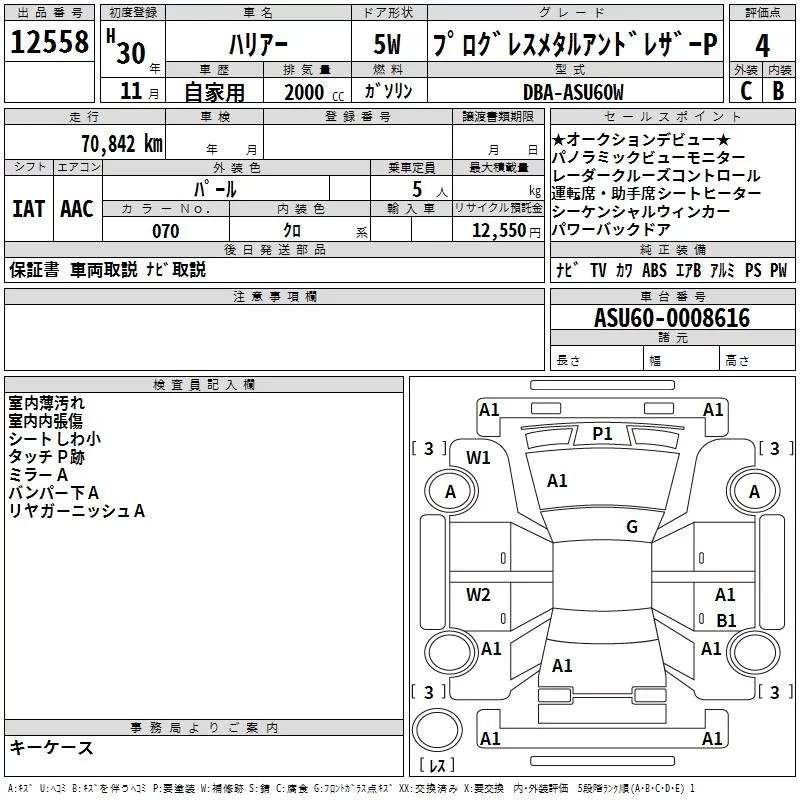The image size is (800, 800).
Task: Click the lot number 12558
Action: click(x=49, y=42)
